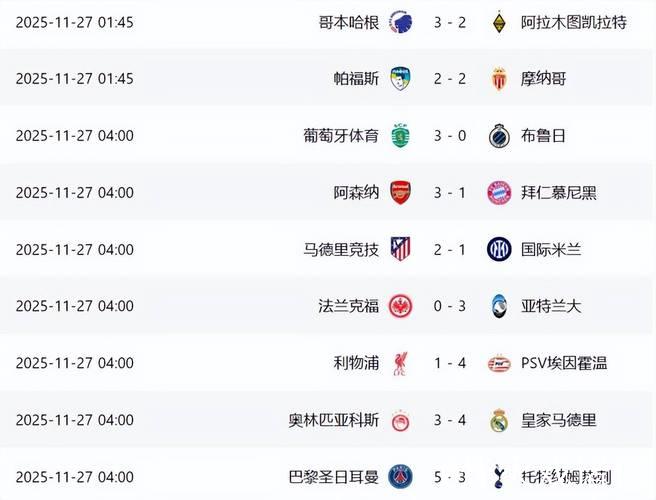Click the Real Madrid crest
The width and height of the screenshot is (656, 500).
tap(499, 420)
